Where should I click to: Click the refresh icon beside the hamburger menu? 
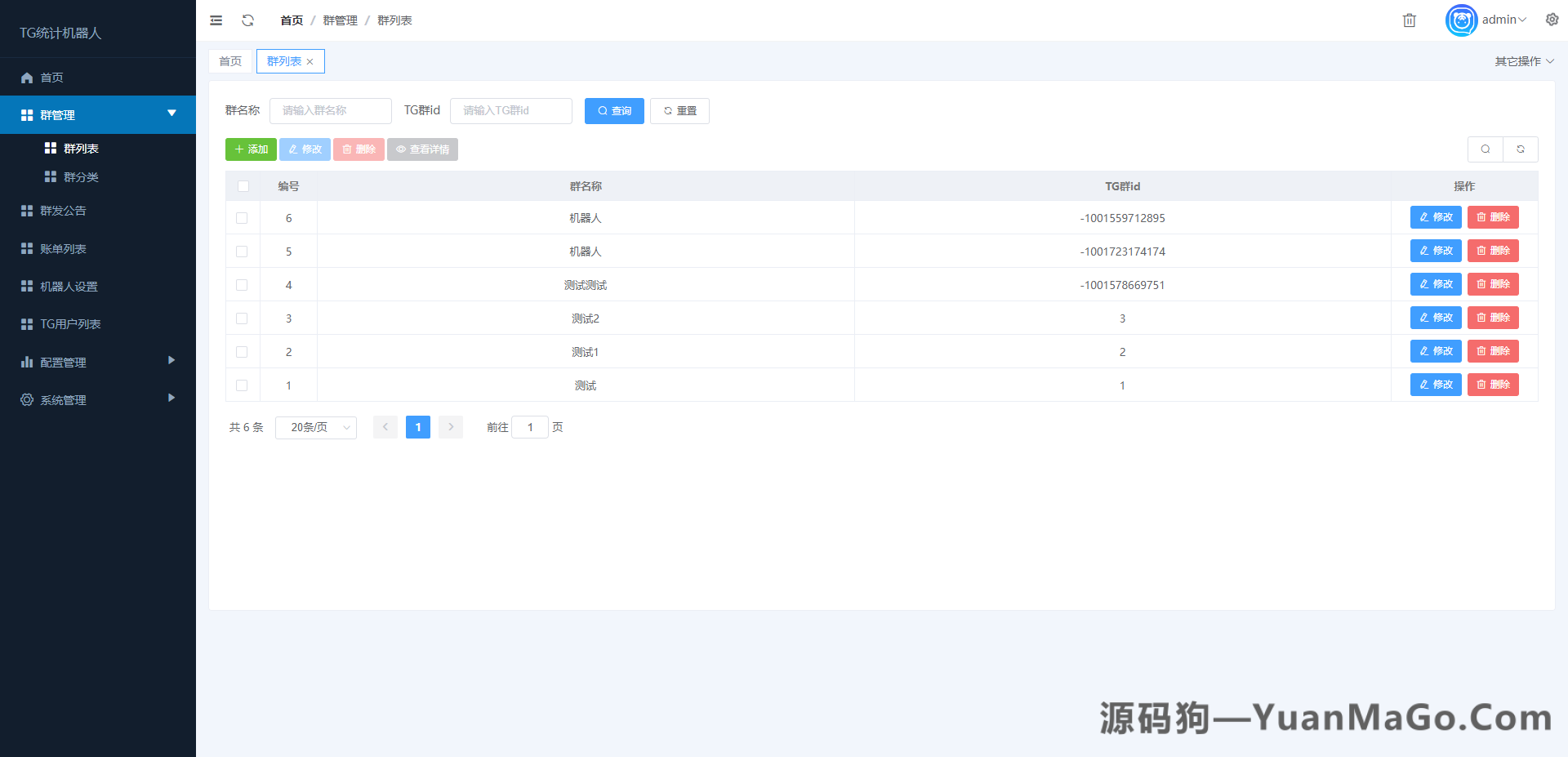coord(247,20)
